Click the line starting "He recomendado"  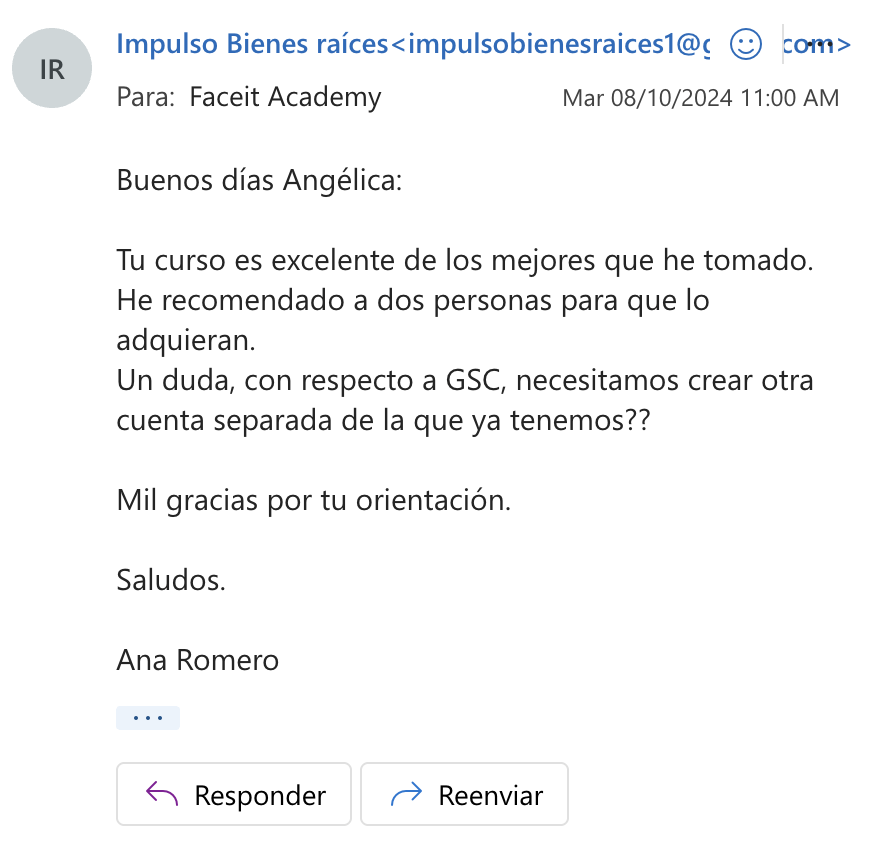[413, 300]
